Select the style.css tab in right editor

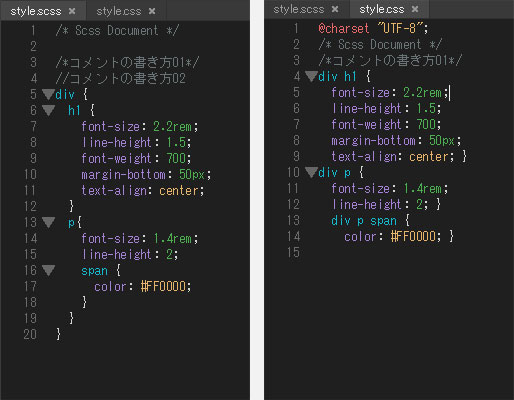pos(382,9)
